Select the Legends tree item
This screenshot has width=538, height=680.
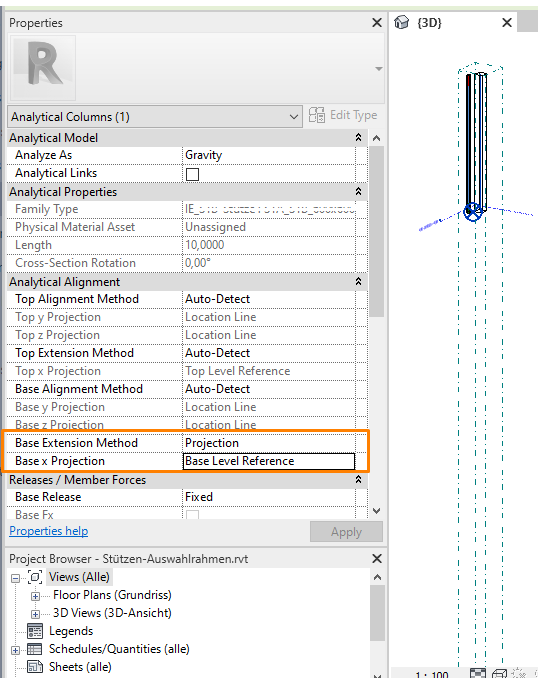71,631
